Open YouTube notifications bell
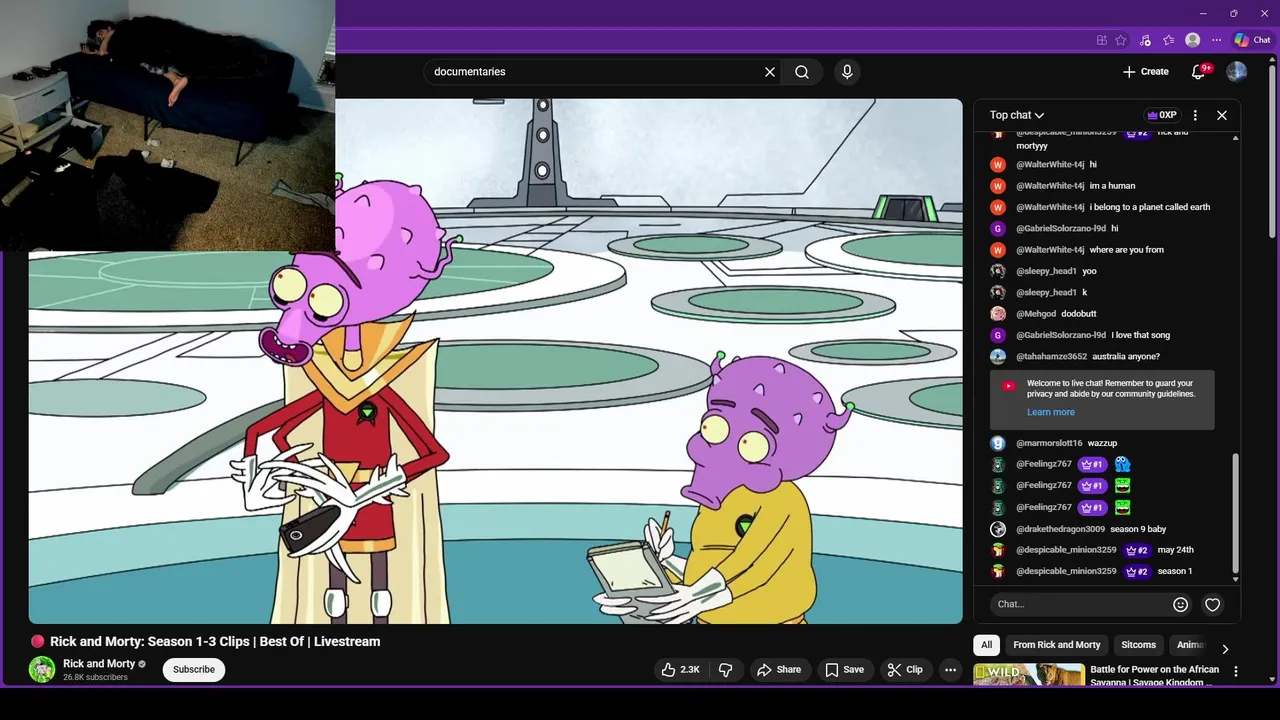 (1199, 72)
